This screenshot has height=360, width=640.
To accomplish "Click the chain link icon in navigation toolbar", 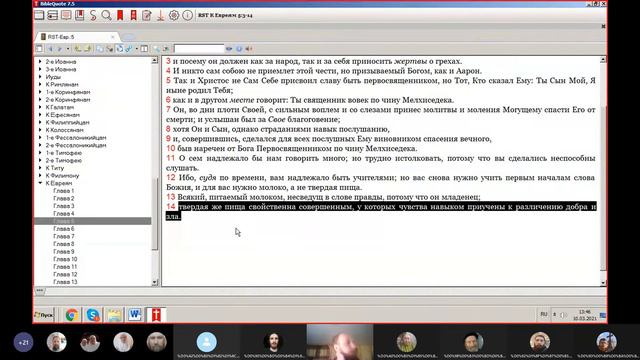I will point(129,49).
